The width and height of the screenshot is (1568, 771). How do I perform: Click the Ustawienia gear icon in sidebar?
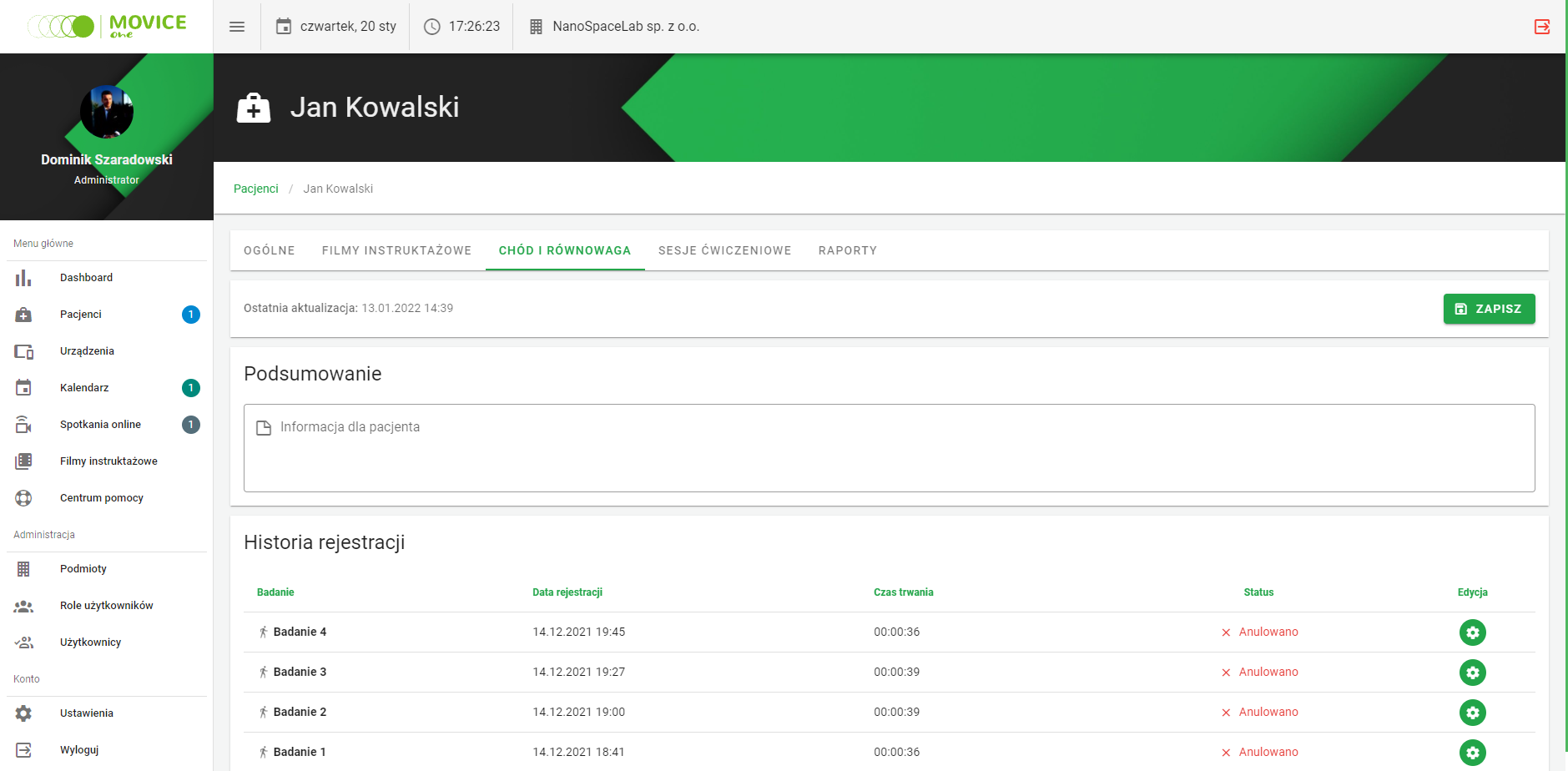(x=23, y=713)
